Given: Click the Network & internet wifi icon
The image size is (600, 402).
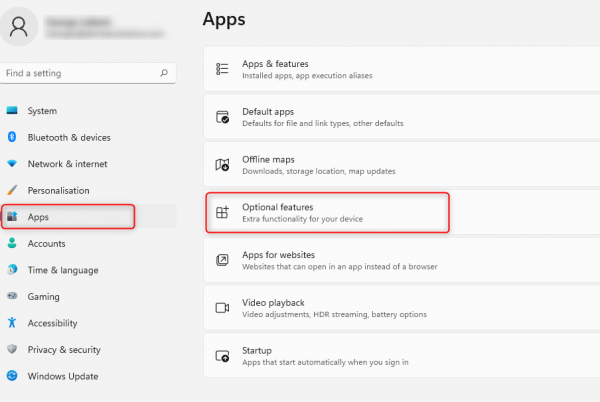Looking at the screenshot, I should pos(12,164).
